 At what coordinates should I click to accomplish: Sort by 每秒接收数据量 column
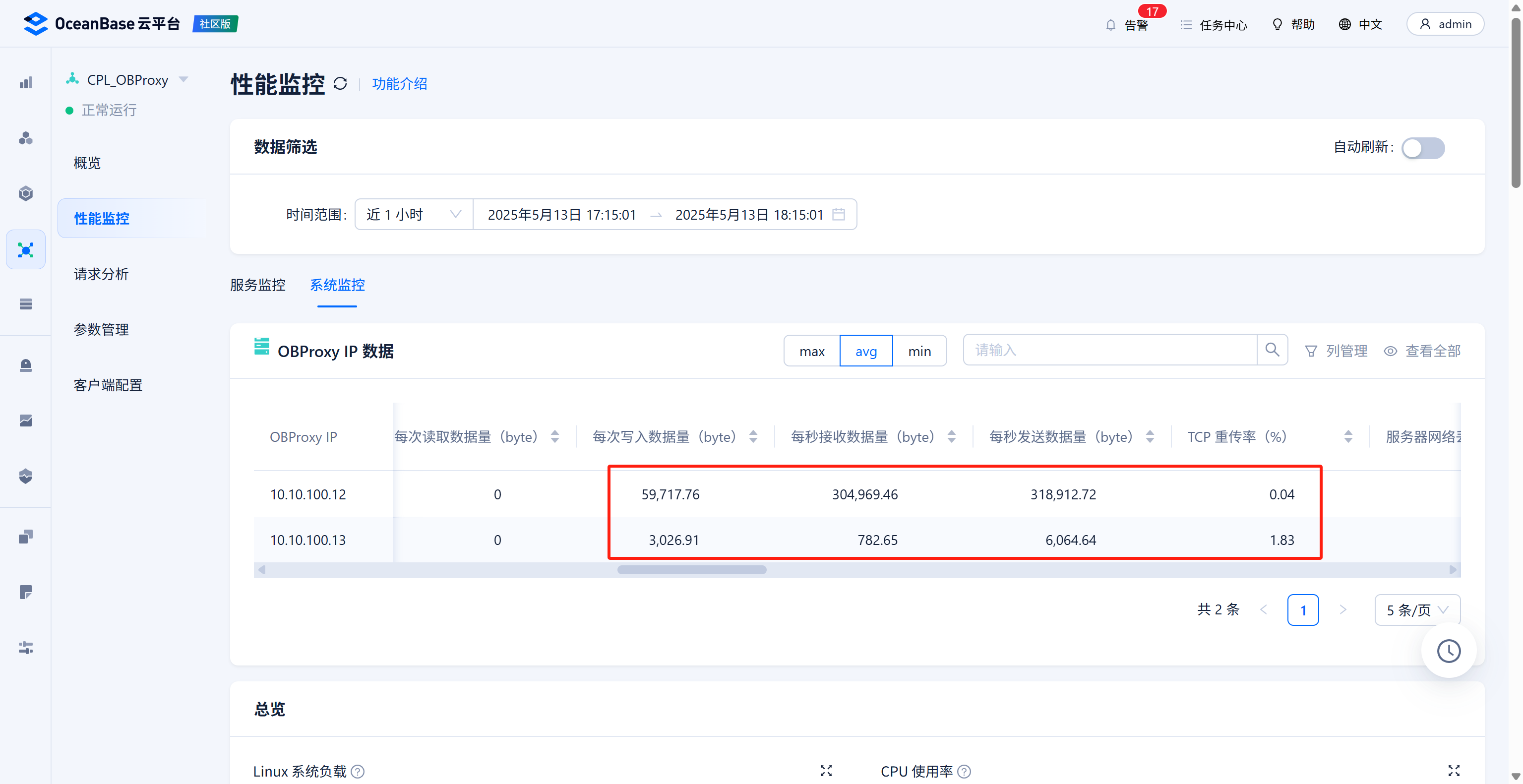(x=951, y=437)
